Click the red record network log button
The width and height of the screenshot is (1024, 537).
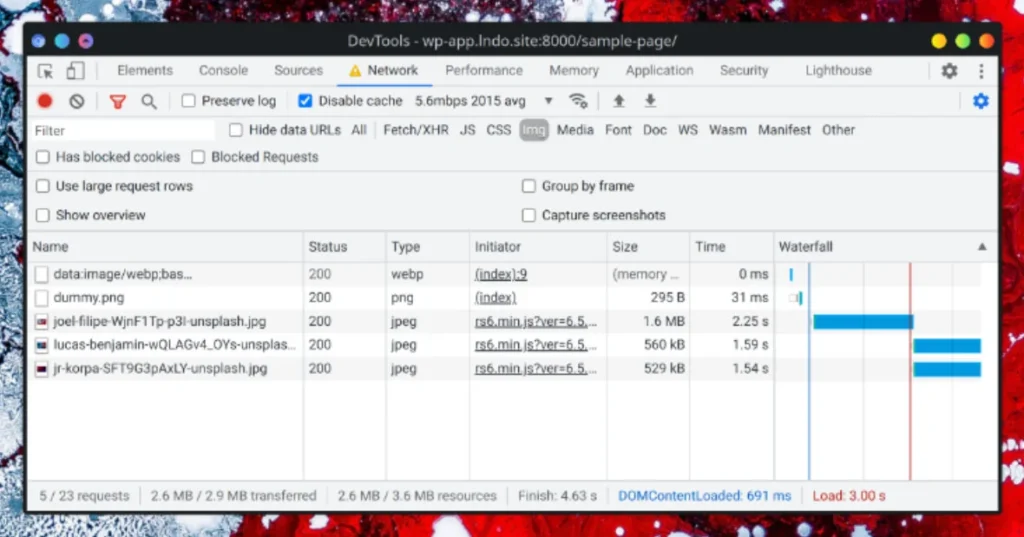click(45, 101)
